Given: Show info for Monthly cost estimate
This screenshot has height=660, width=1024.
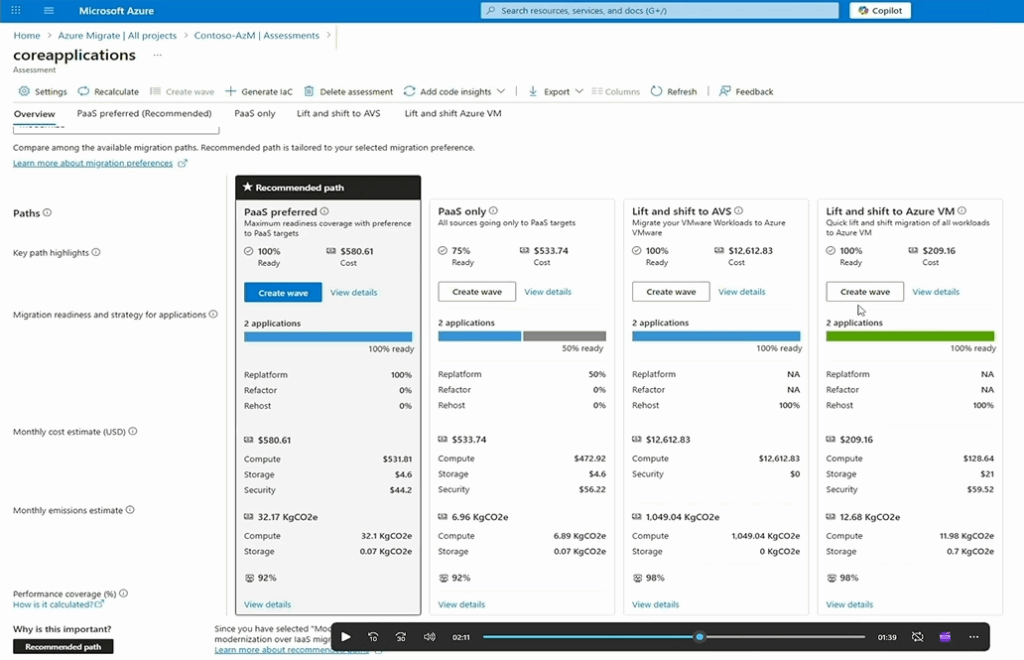Looking at the screenshot, I should pos(133,432).
